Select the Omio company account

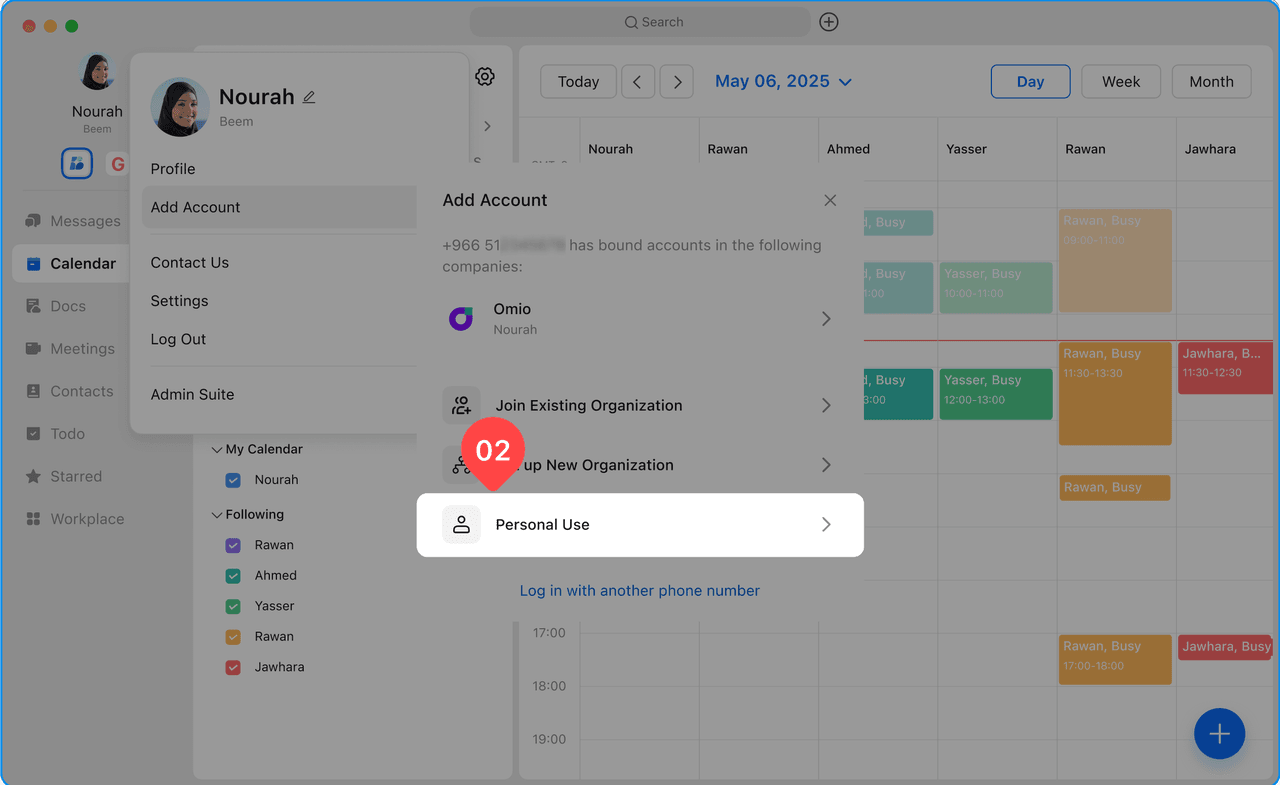click(640, 319)
